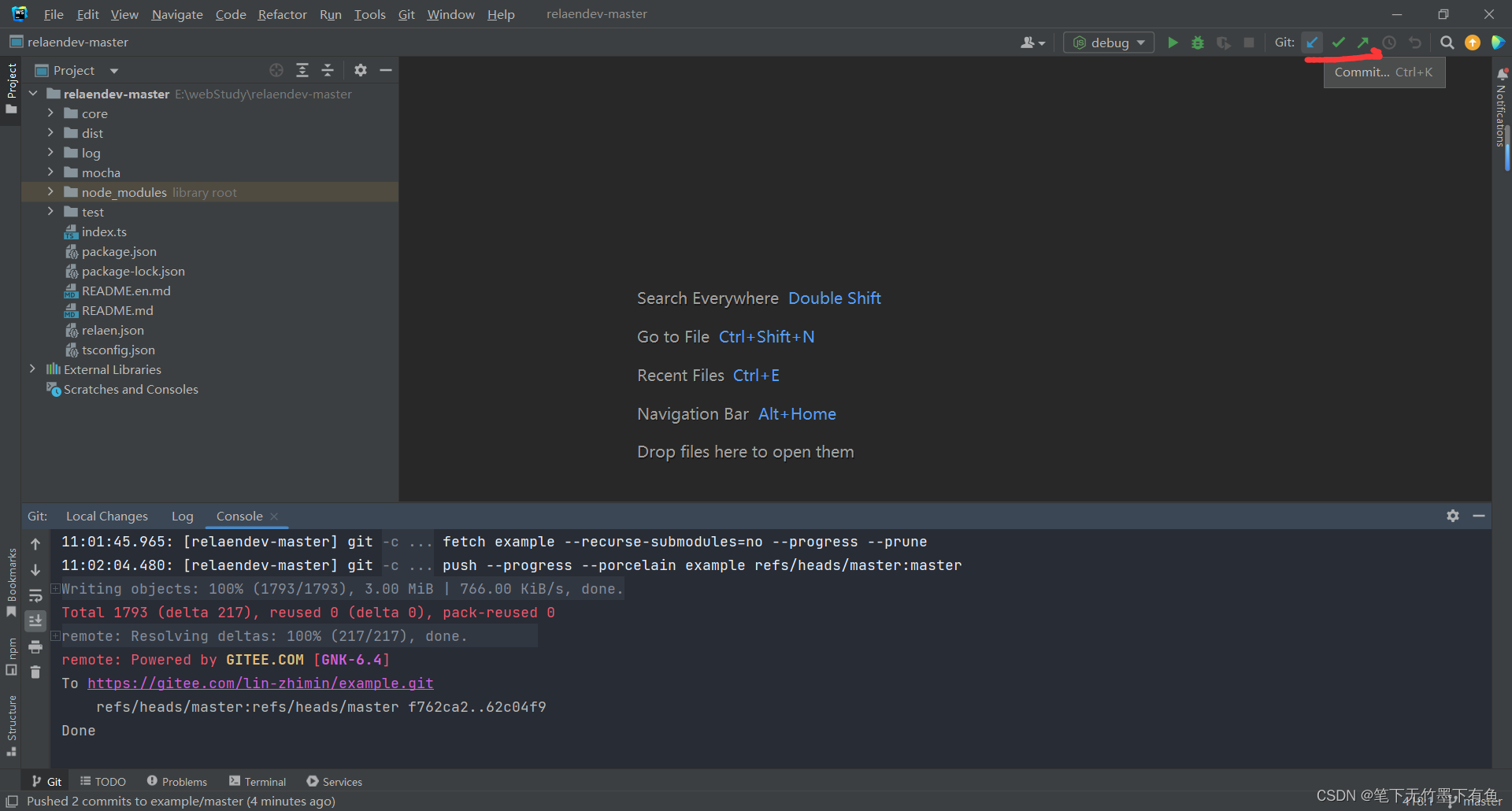The width and height of the screenshot is (1512, 811).
Task: Expand All in the Project panel
Action: [302, 70]
